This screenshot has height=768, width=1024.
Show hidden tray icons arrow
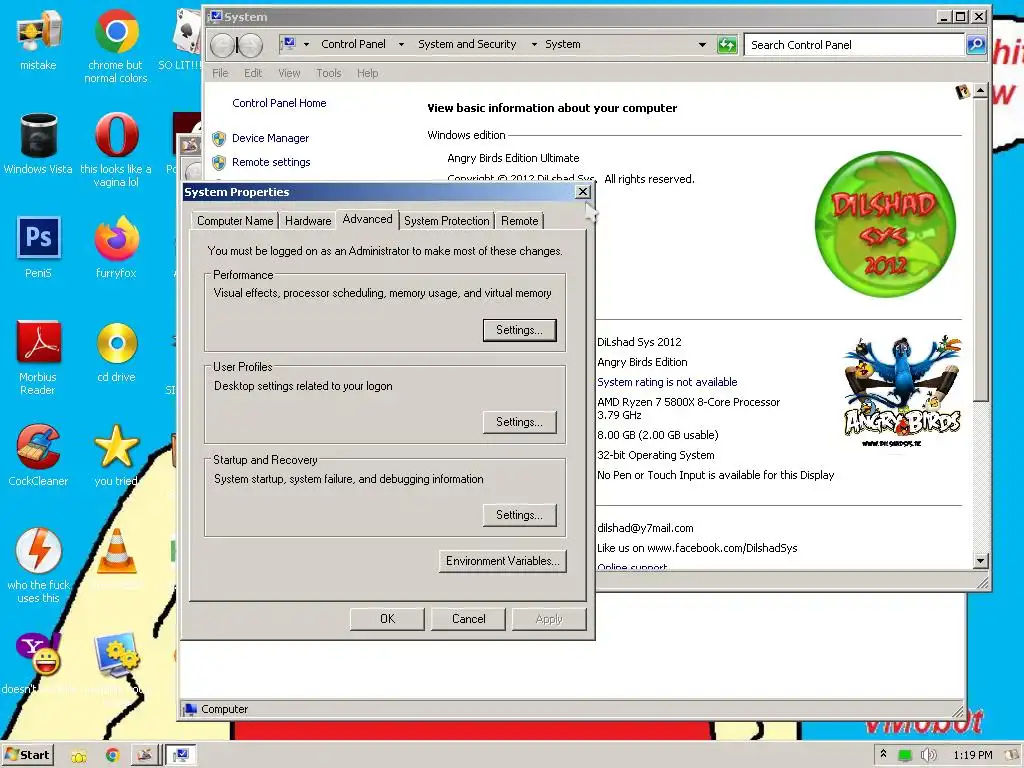point(883,754)
